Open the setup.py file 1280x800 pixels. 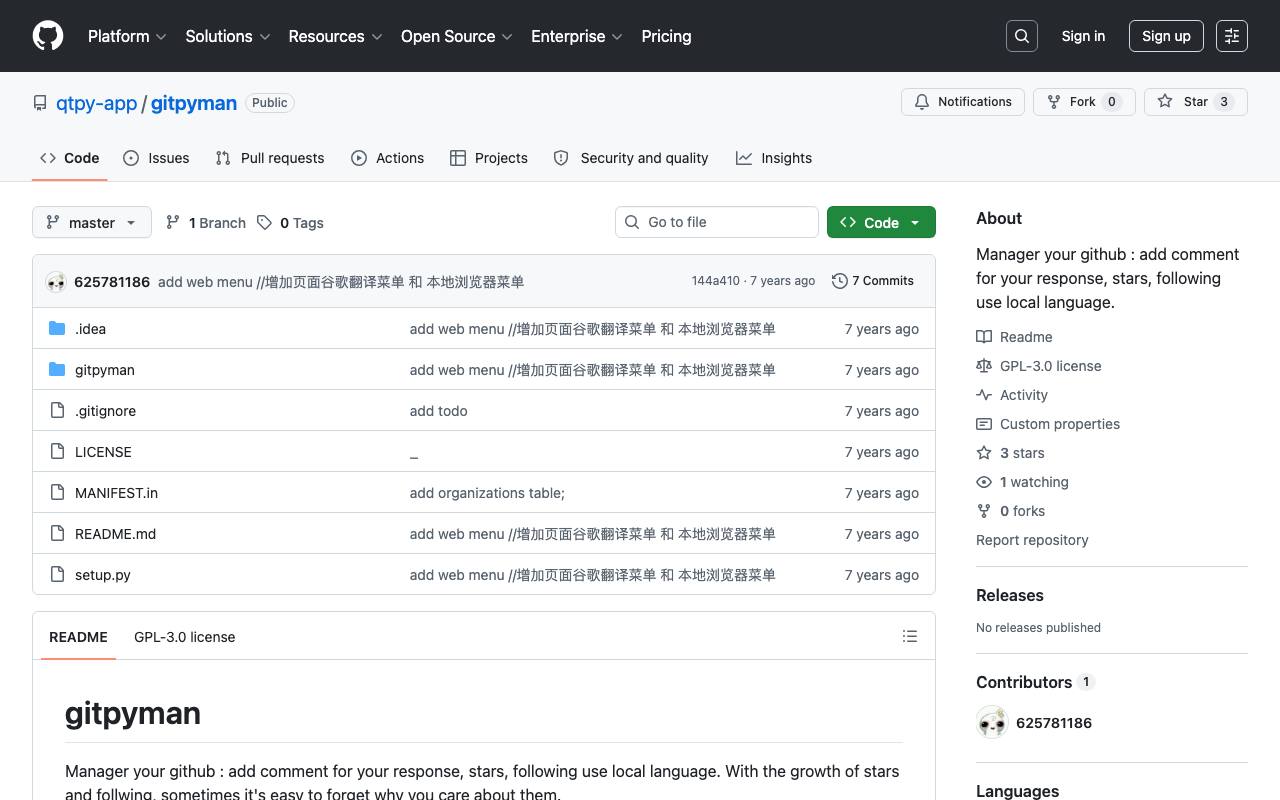(103, 575)
